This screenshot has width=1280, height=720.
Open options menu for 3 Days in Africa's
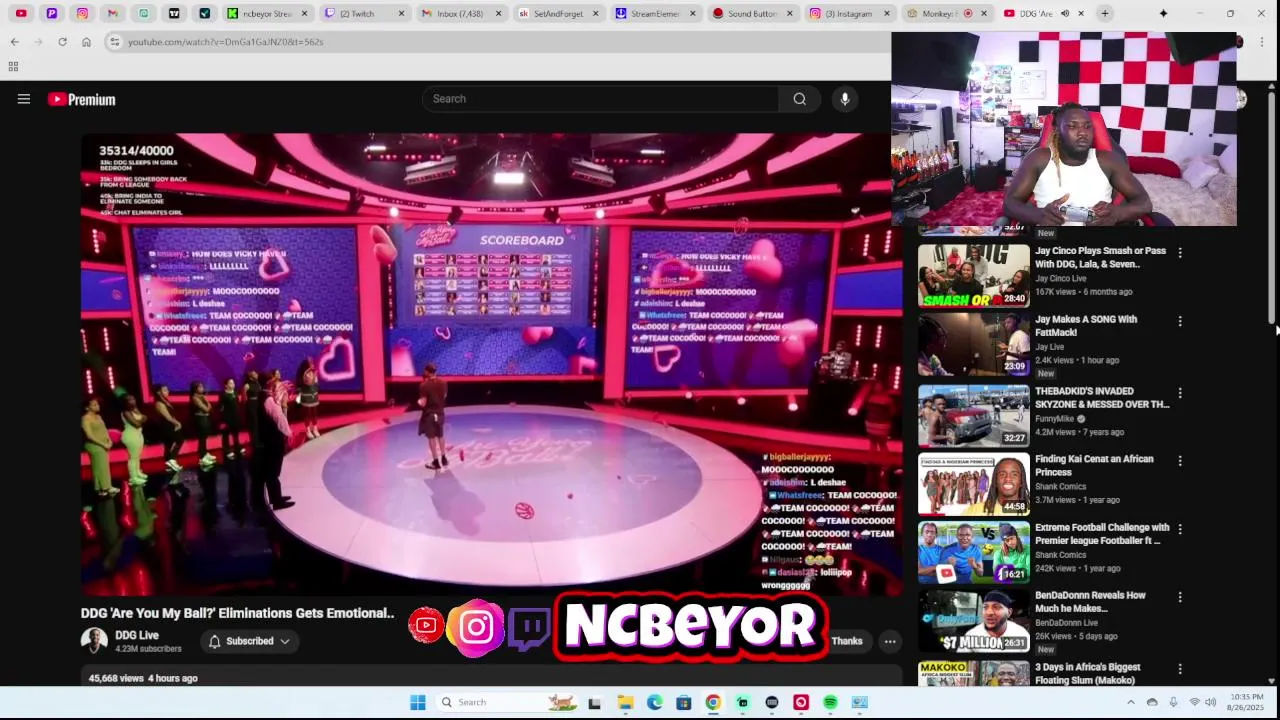click(x=1180, y=669)
